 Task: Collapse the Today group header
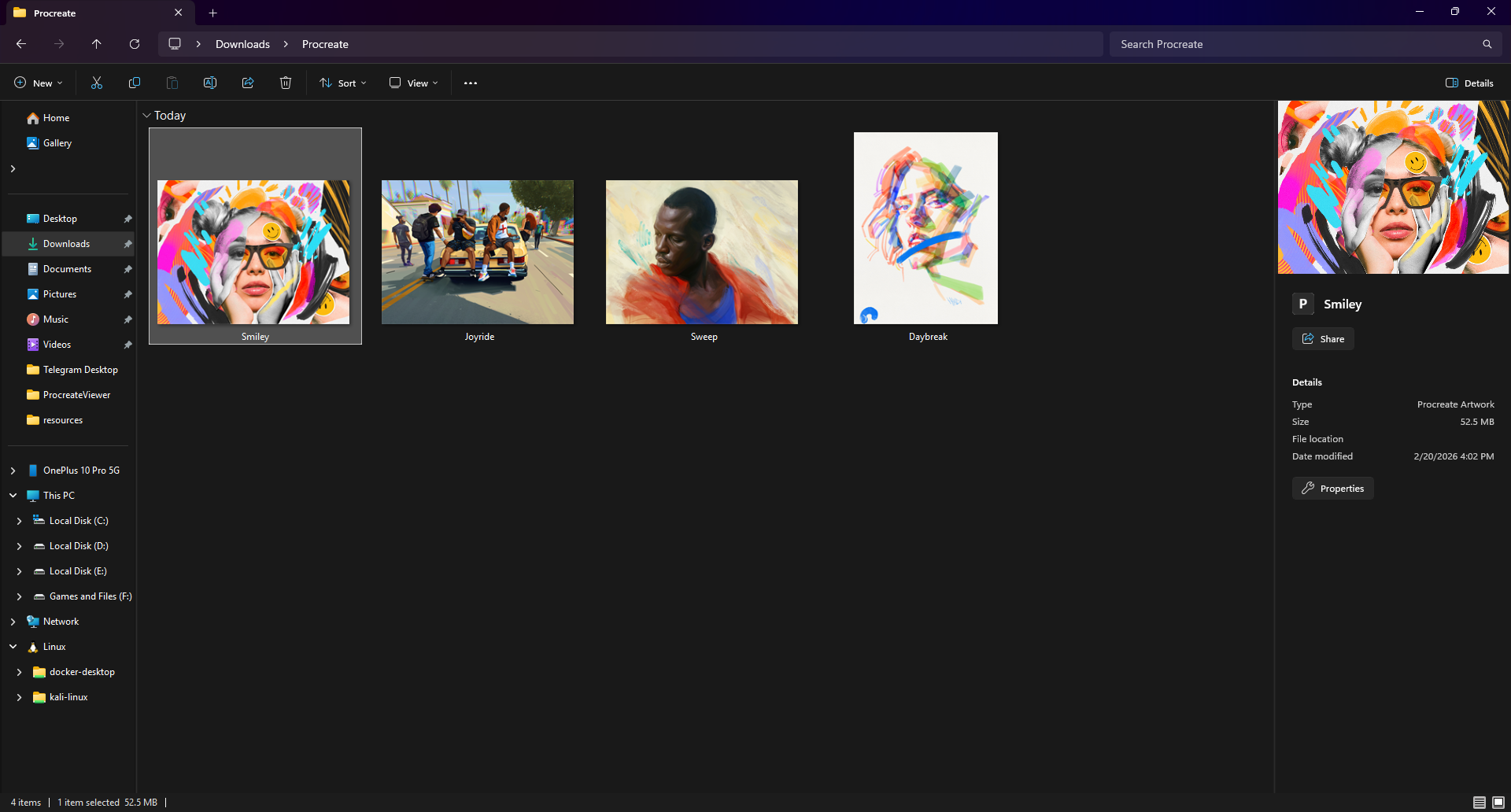146,116
